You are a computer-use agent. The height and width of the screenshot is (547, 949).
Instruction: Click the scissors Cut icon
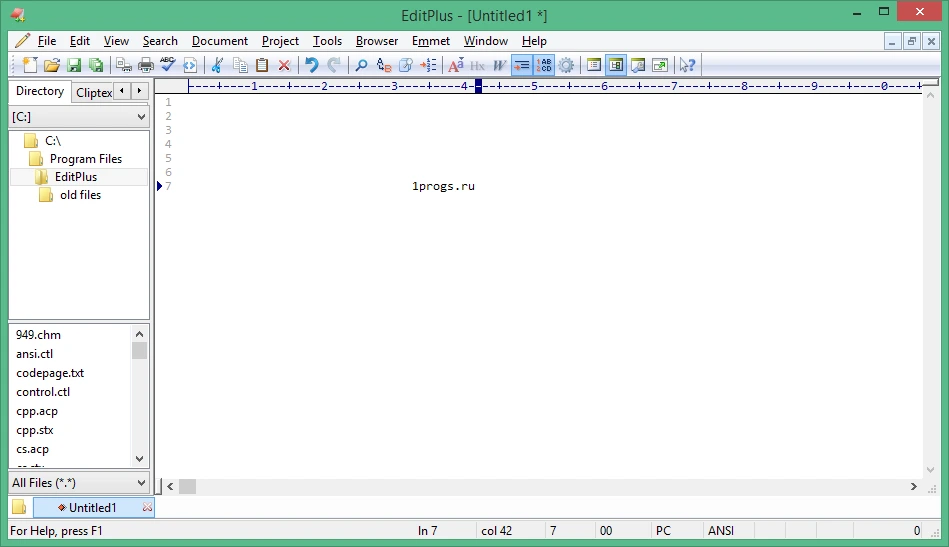coord(217,65)
